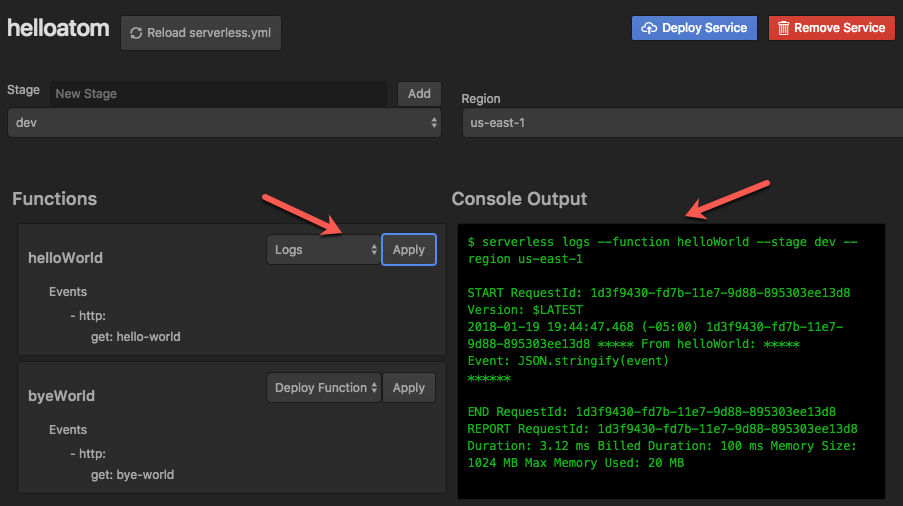The height and width of the screenshot is (506, 903).
Task: Remove the service with the red button
Action: coord(832,28)
